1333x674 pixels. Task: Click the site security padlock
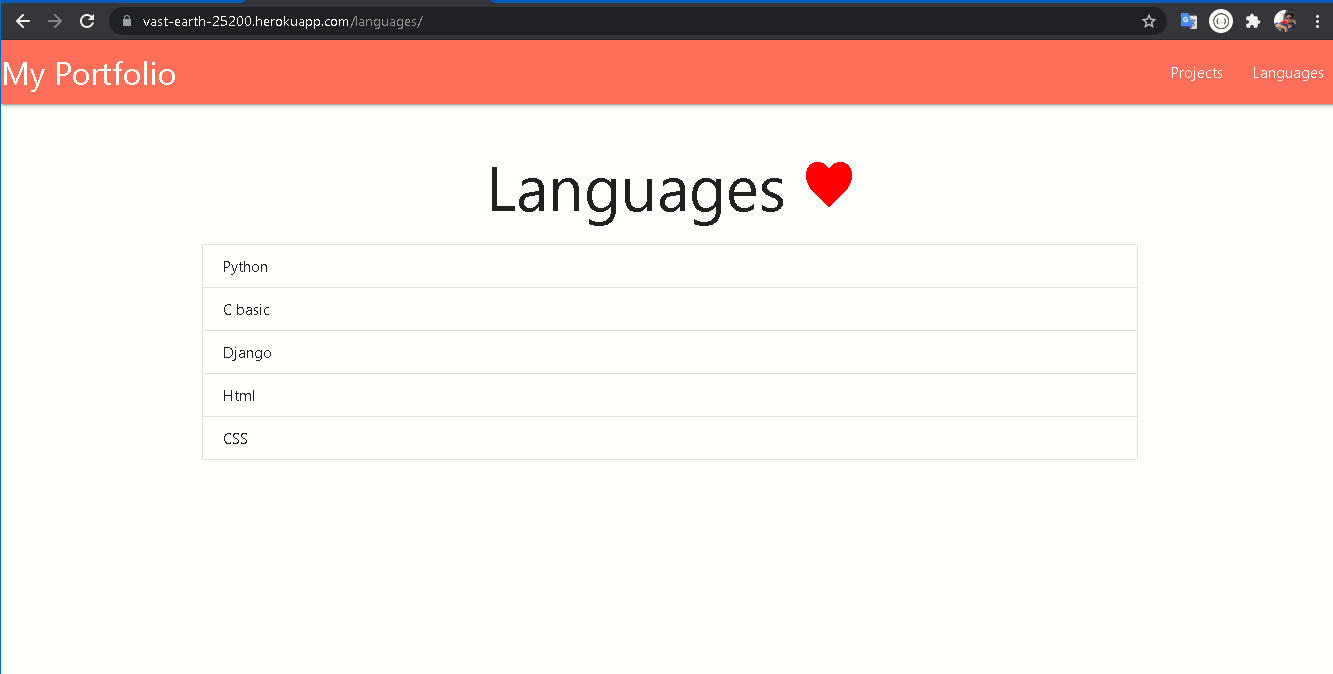126,20
